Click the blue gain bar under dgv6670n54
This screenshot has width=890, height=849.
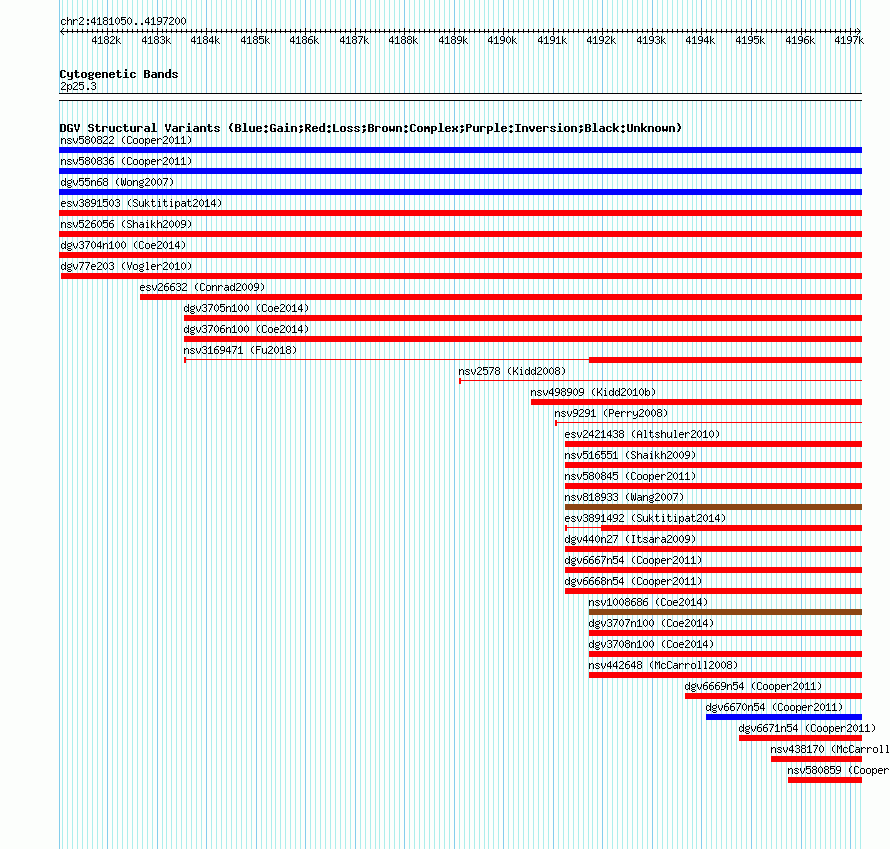(784, 717)
